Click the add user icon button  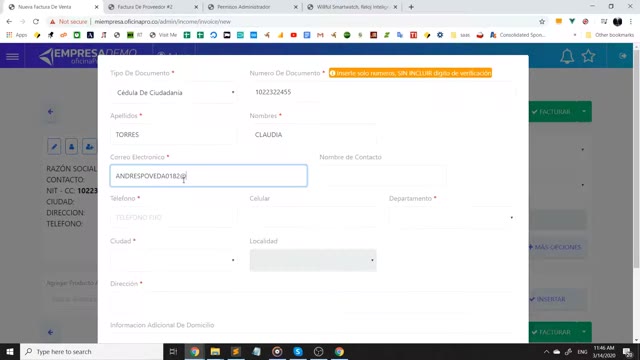point(89,147)
